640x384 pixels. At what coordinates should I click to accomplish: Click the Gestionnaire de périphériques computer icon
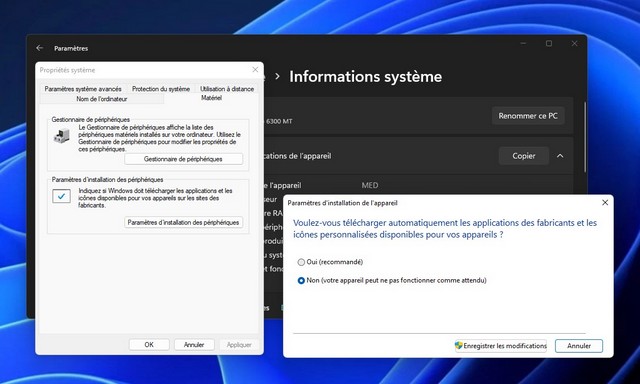(x=62, y=136)
